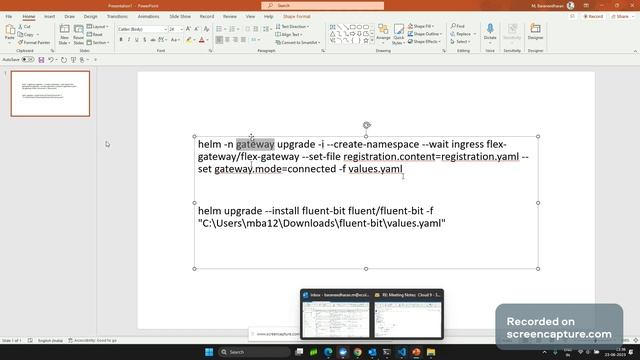Increase font size
This screenshot has height=360, width=640.
coord(188,29)
